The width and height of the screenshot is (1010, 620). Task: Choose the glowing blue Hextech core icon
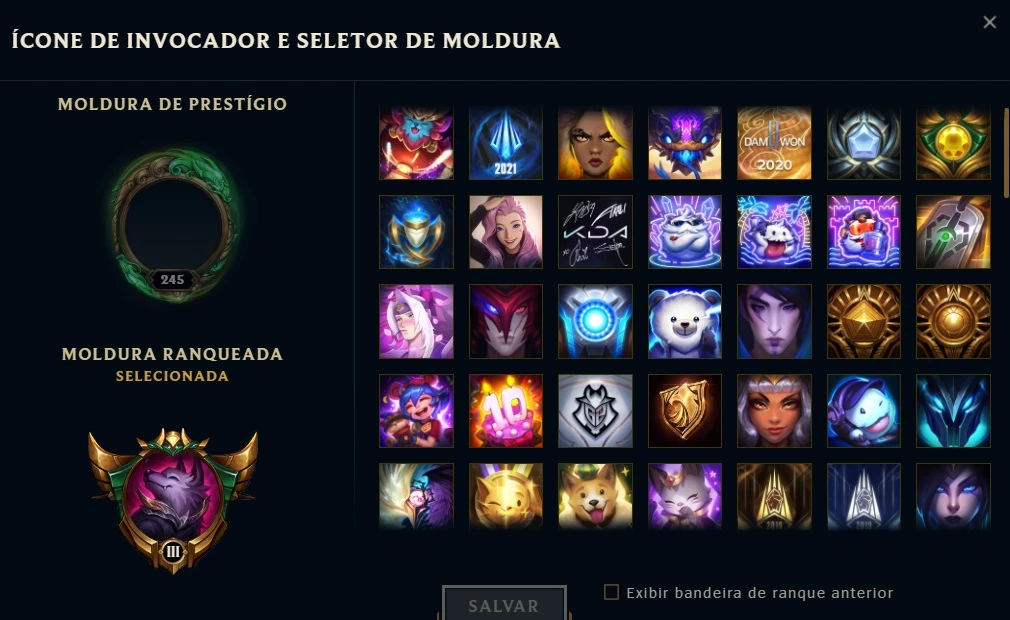point(595,321)
